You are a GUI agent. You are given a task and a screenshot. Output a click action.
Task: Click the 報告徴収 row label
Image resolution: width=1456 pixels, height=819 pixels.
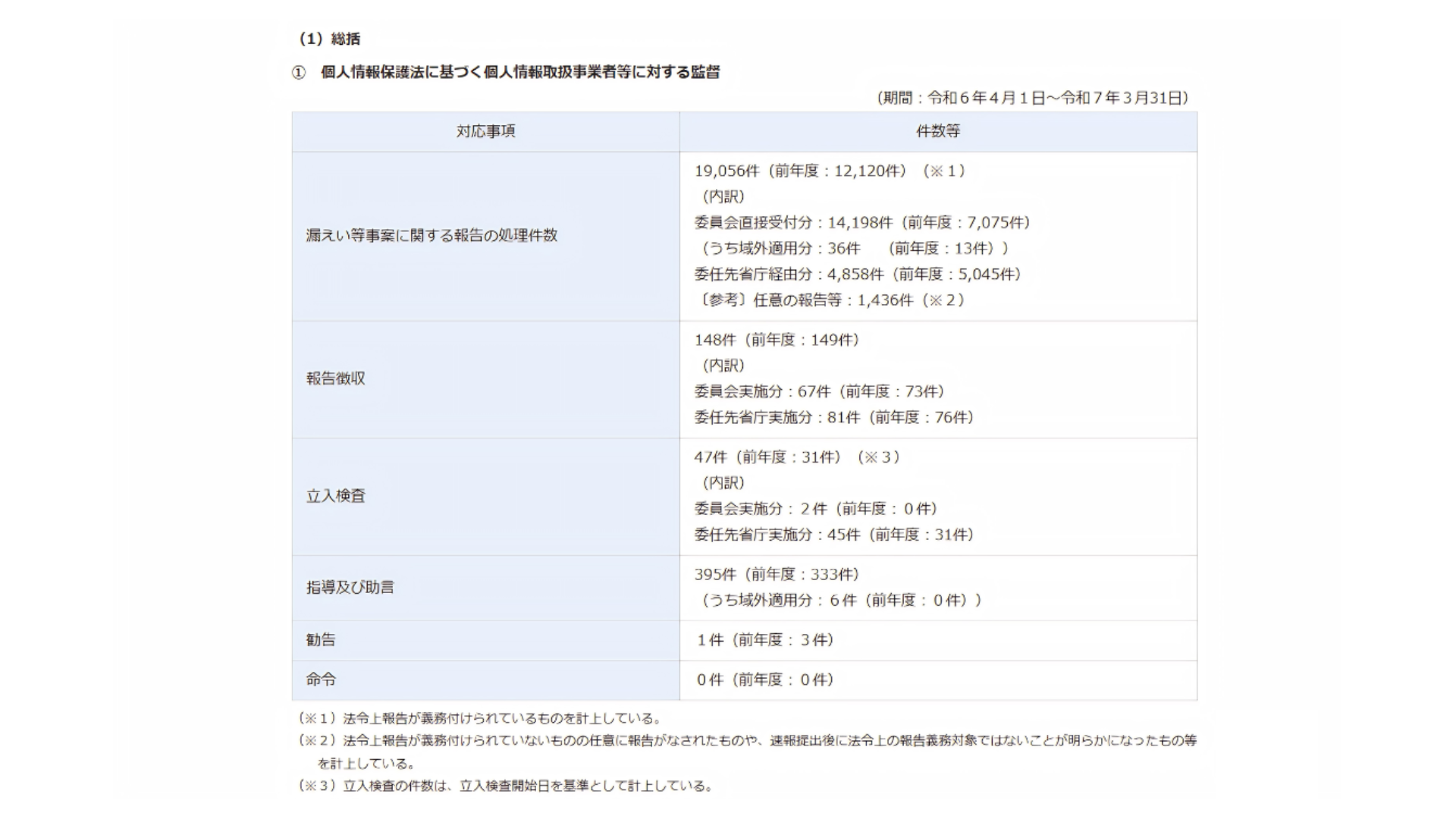(336, 378)
